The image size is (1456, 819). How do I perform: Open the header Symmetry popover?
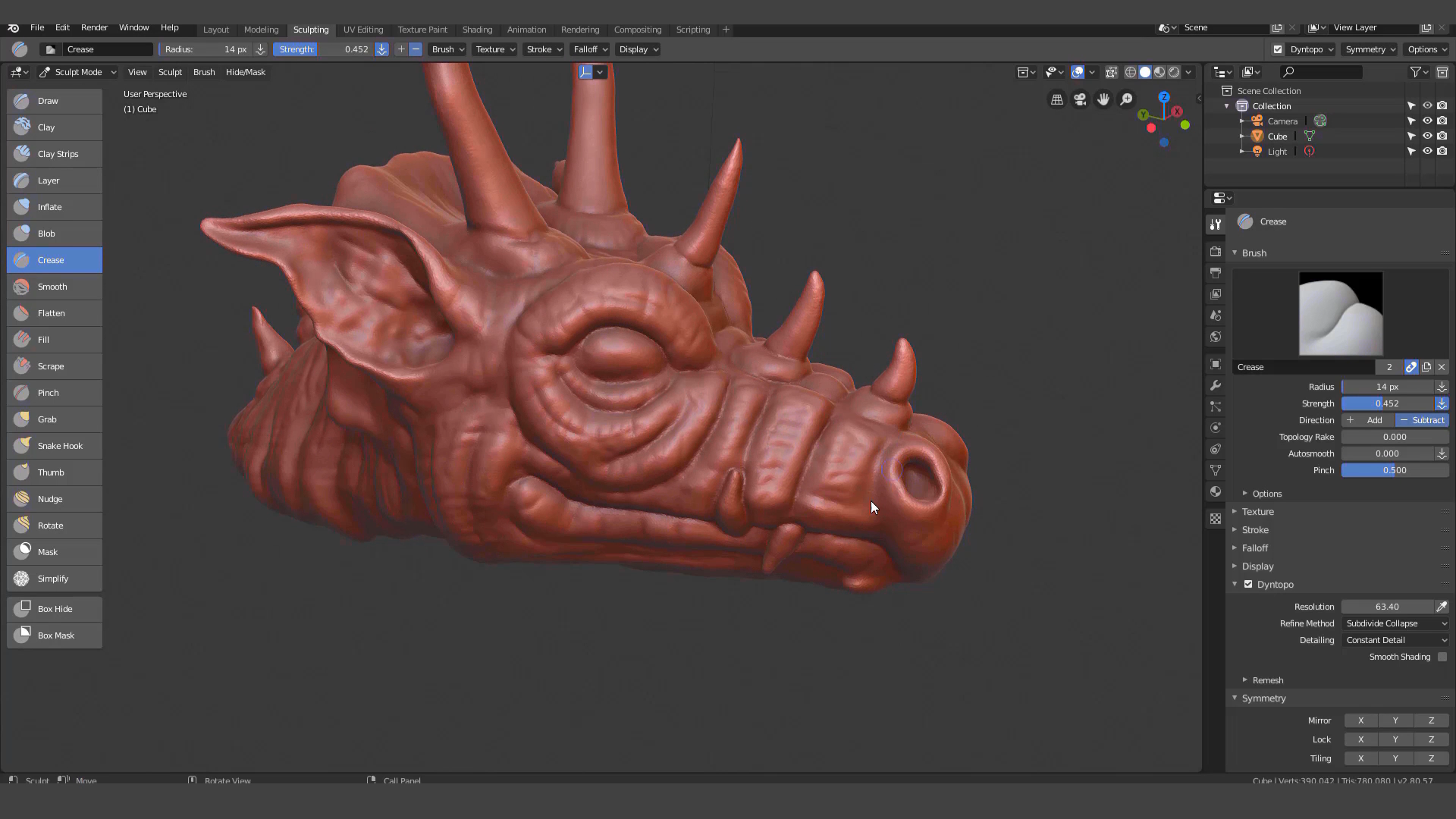pos(1370,49)
